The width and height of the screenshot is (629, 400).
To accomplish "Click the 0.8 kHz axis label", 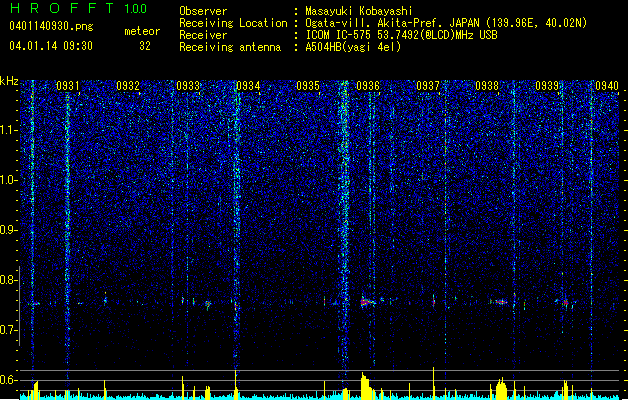I will 8,280.
